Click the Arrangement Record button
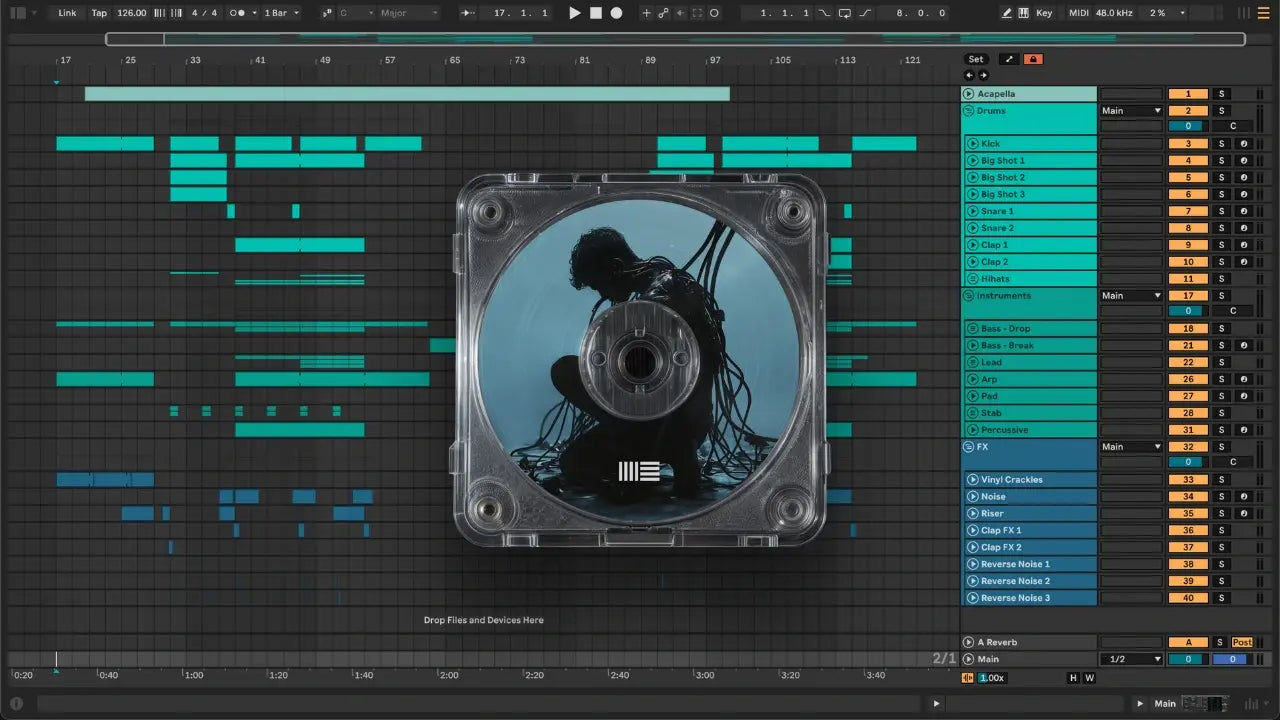The image size is (1280, 720). [616, 13]
